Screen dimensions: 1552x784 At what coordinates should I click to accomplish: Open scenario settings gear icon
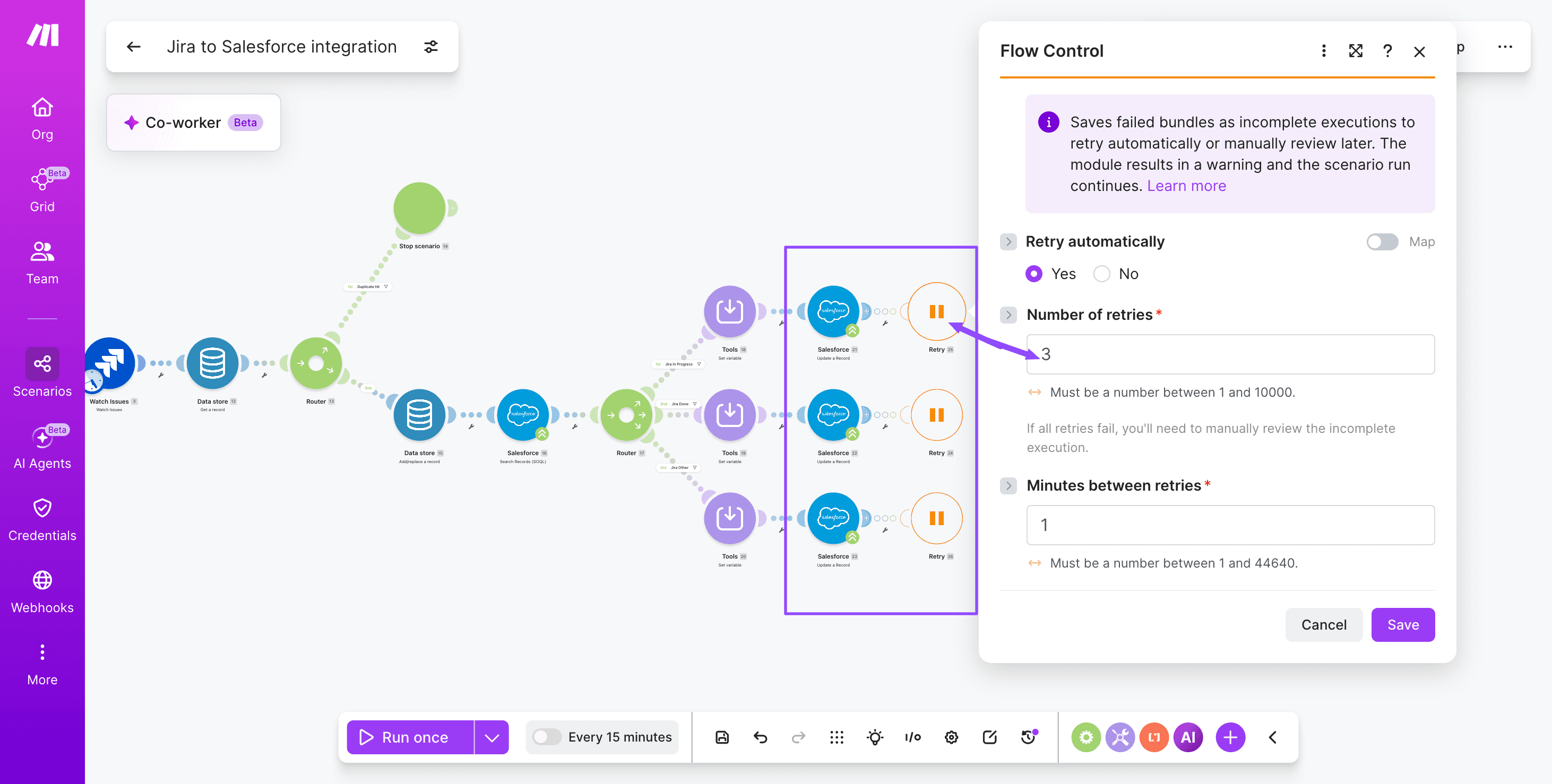951,738
